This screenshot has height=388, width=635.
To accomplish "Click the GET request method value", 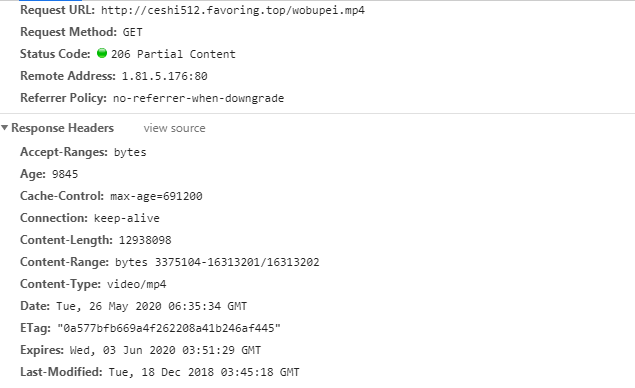I will click(132, 32).
